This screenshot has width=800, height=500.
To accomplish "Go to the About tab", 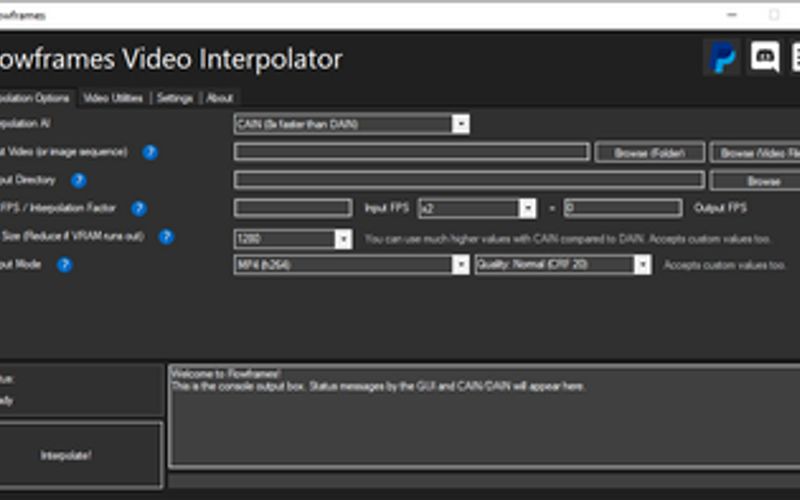I will point(219,98).
